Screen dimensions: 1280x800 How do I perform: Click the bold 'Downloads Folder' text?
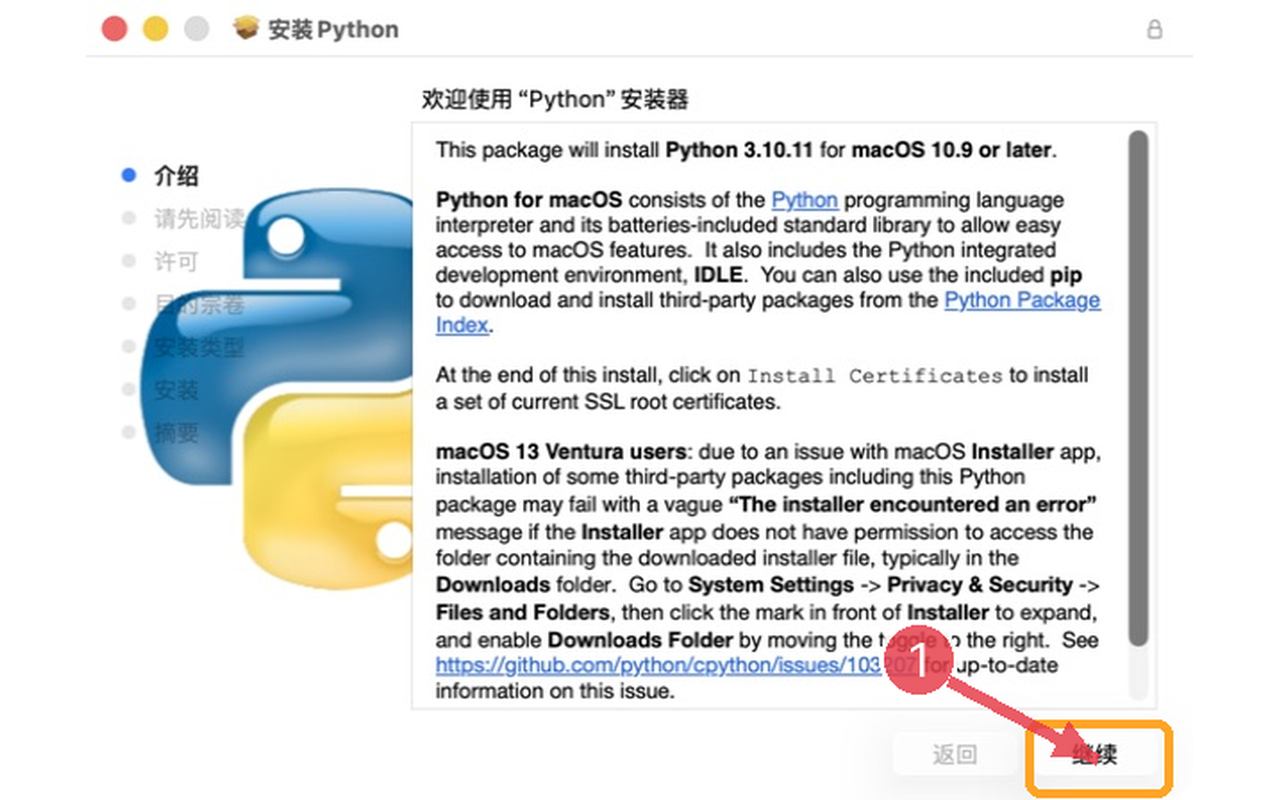(641, 639)
